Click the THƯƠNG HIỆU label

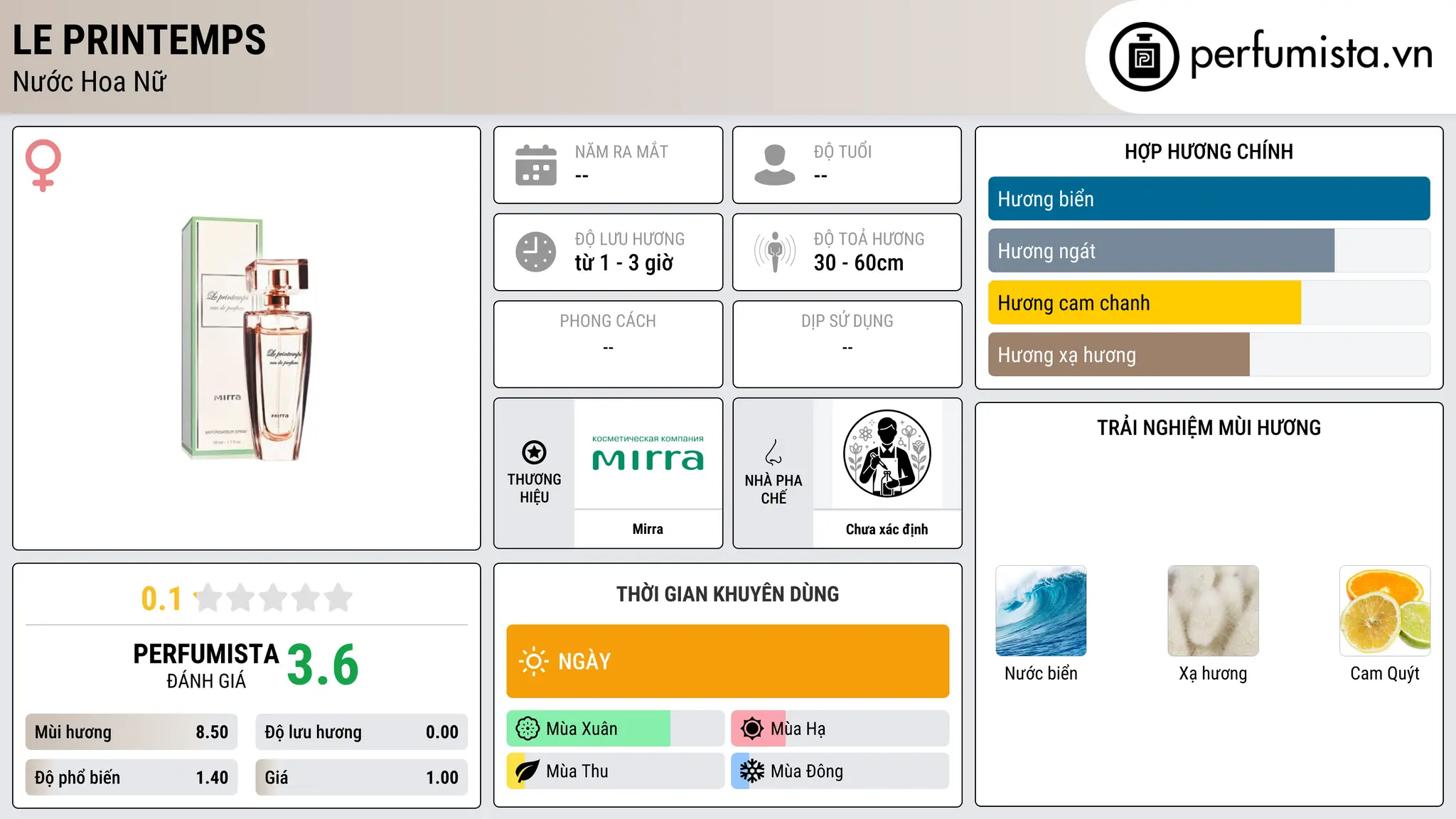(535, 488)
